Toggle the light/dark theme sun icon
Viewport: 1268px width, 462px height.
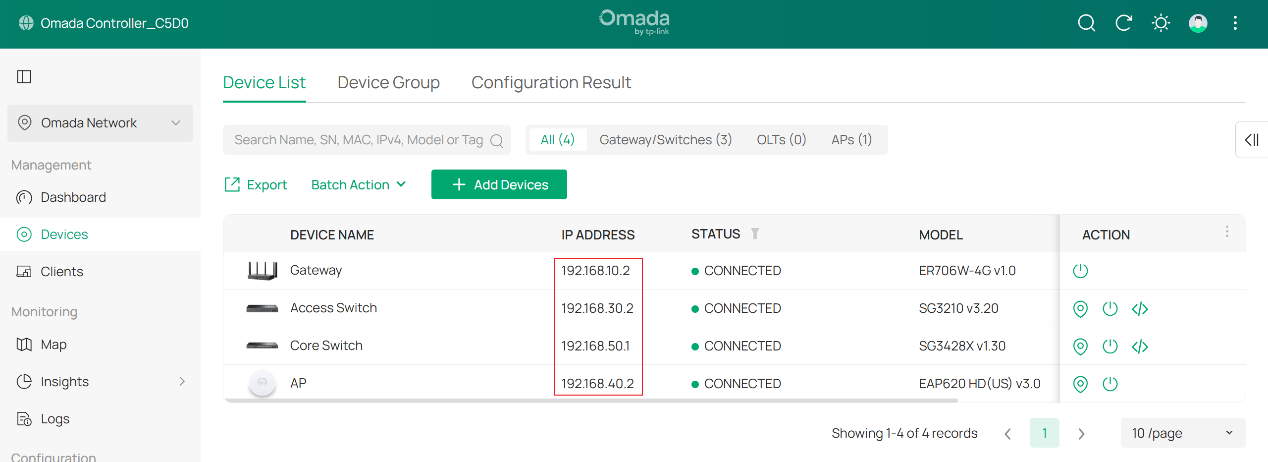(x=1161, y=23)
